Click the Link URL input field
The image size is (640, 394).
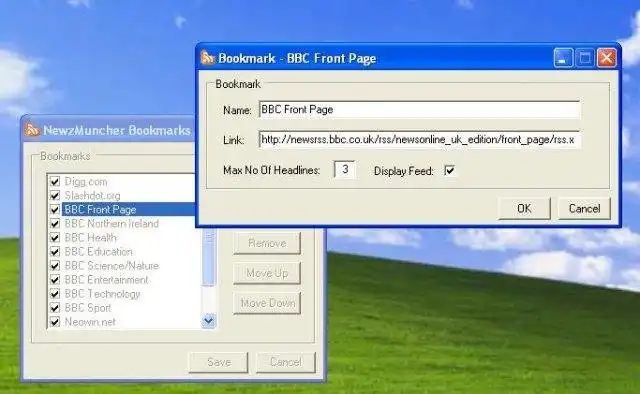coord(419,140)
